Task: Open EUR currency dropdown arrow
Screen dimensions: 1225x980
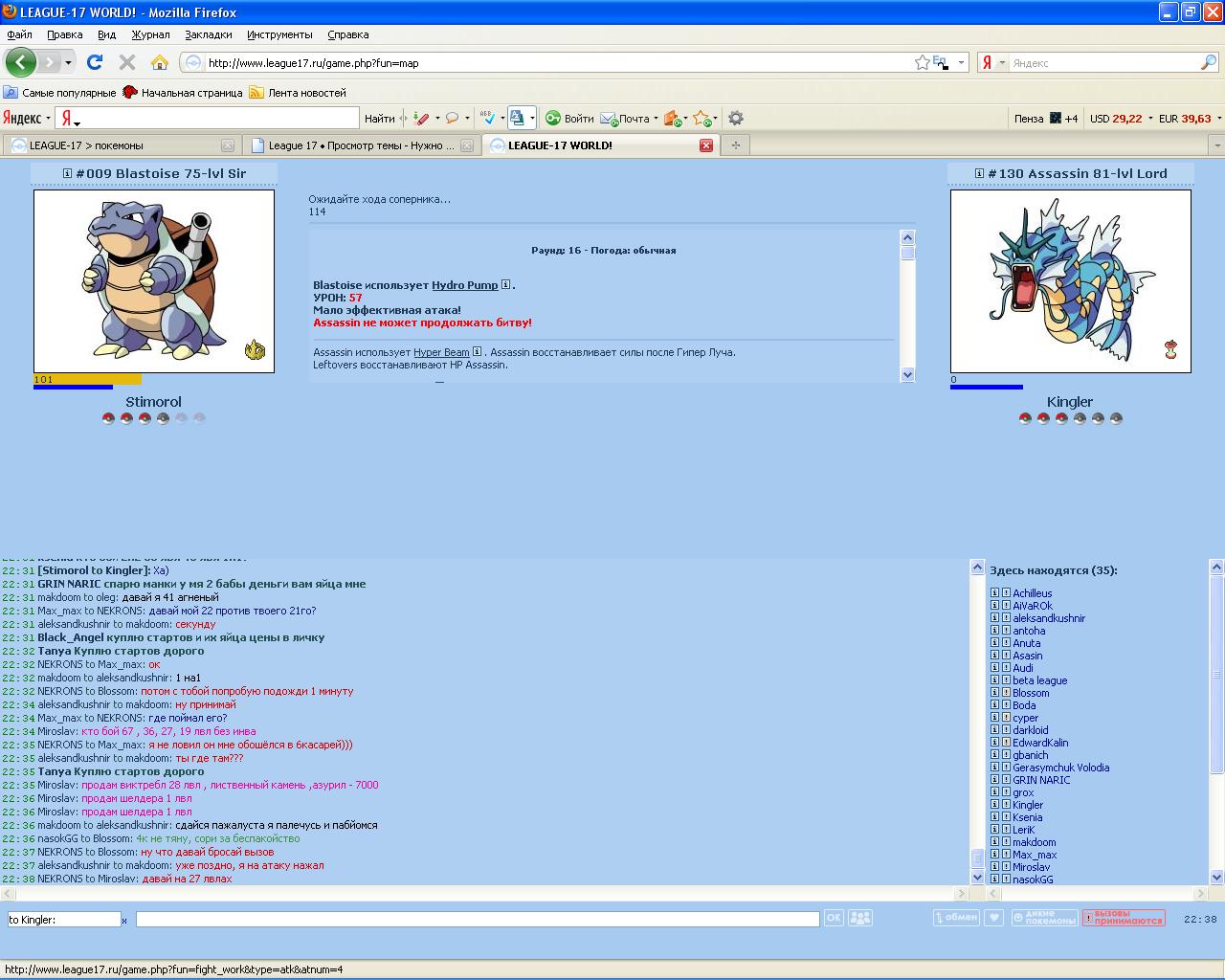Action: pos(1219,119)
